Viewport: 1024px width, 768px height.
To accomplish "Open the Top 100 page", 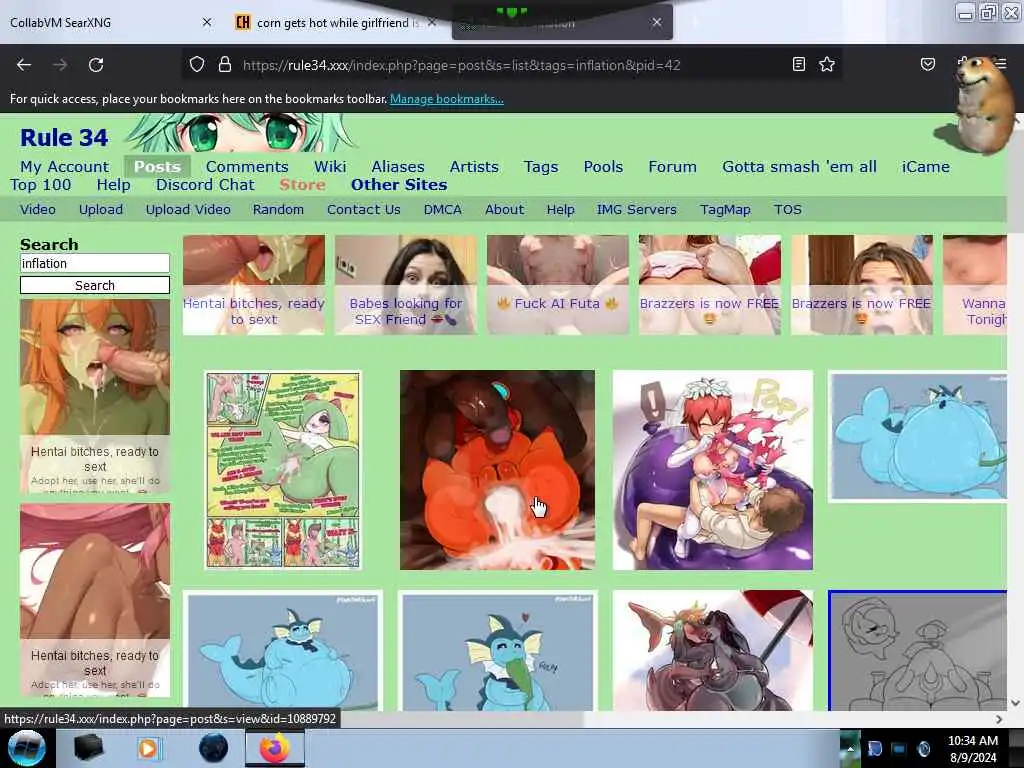I will [x=40, y=185].
